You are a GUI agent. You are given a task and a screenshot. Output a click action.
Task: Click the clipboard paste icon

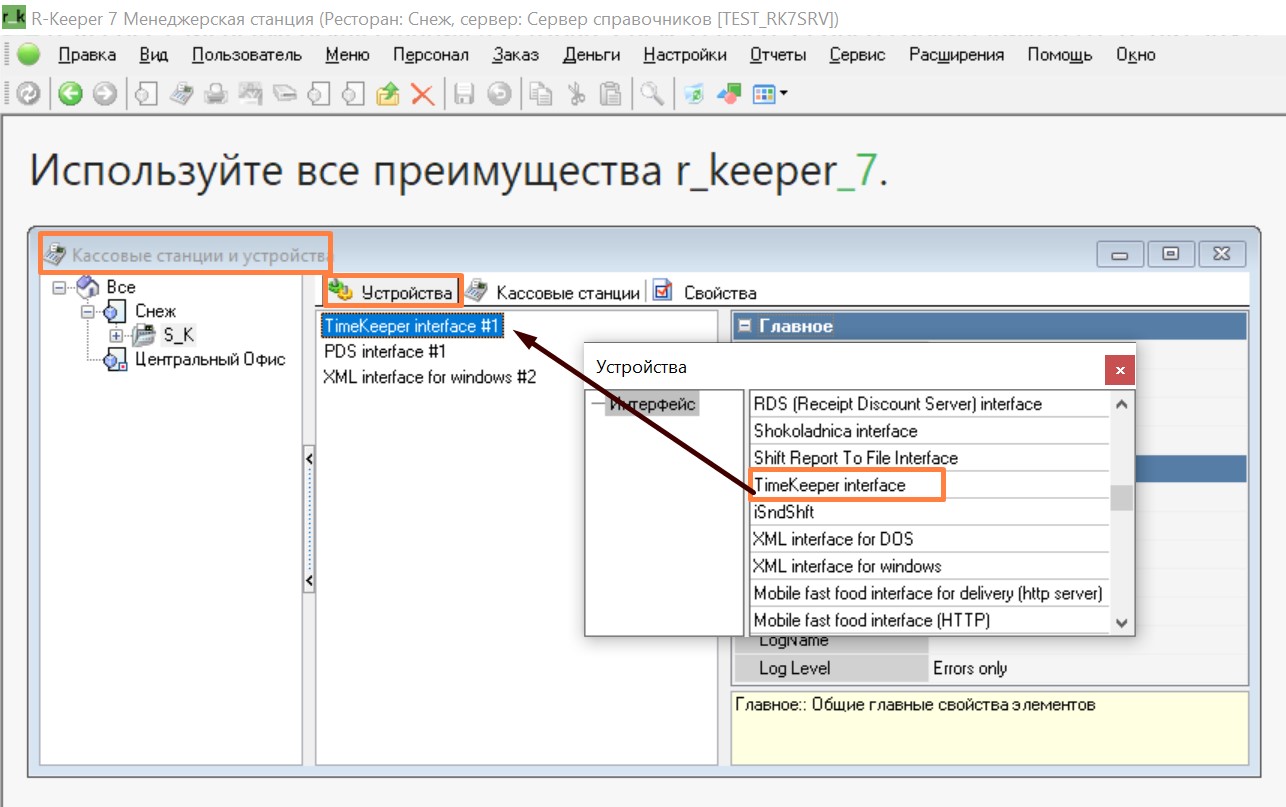610,94
